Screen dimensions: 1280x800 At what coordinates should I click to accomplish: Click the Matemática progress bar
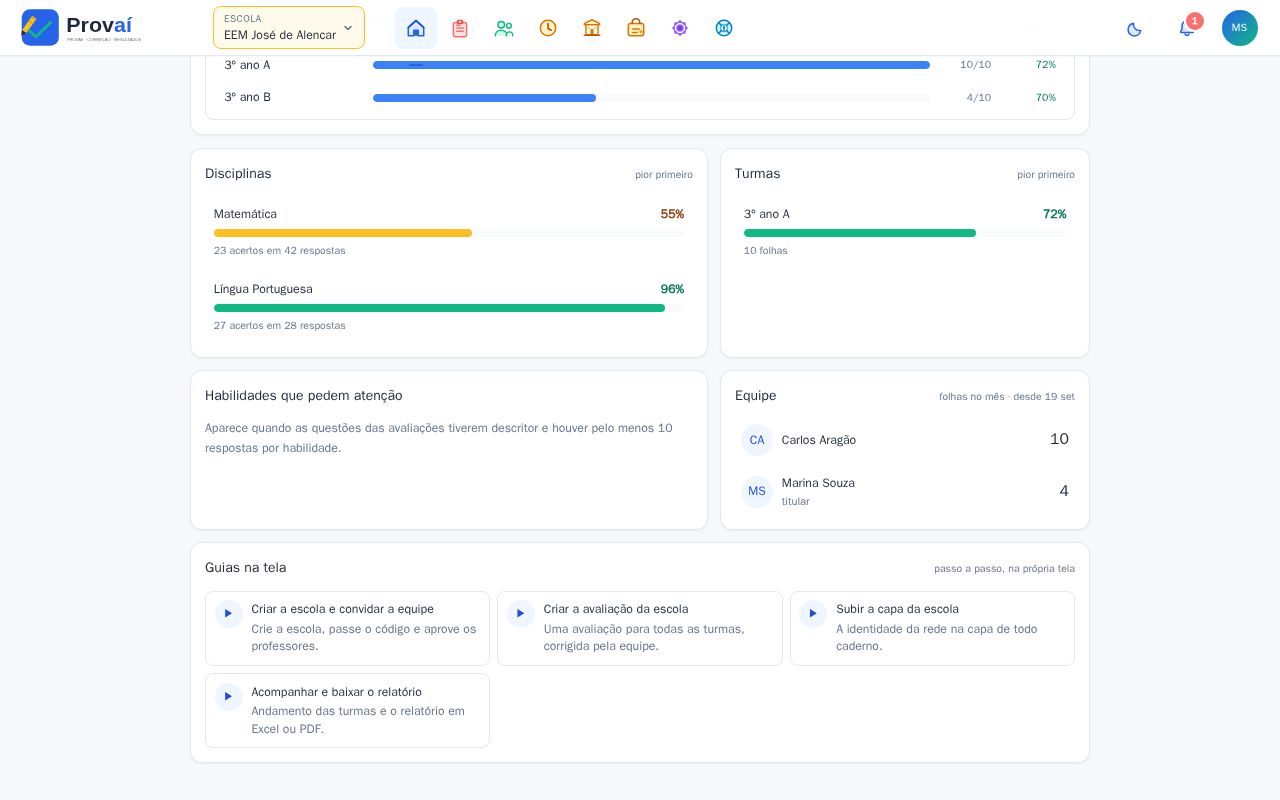pyautogui.click(x=449, y=233)
